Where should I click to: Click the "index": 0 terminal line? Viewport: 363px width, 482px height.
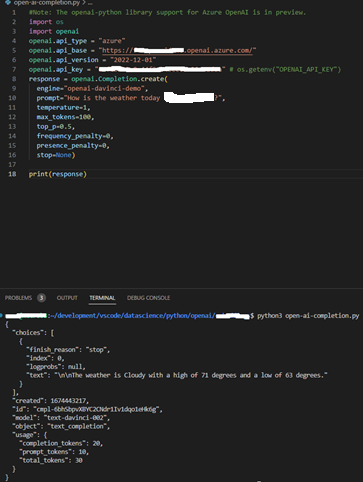click(x=45, y=358)
